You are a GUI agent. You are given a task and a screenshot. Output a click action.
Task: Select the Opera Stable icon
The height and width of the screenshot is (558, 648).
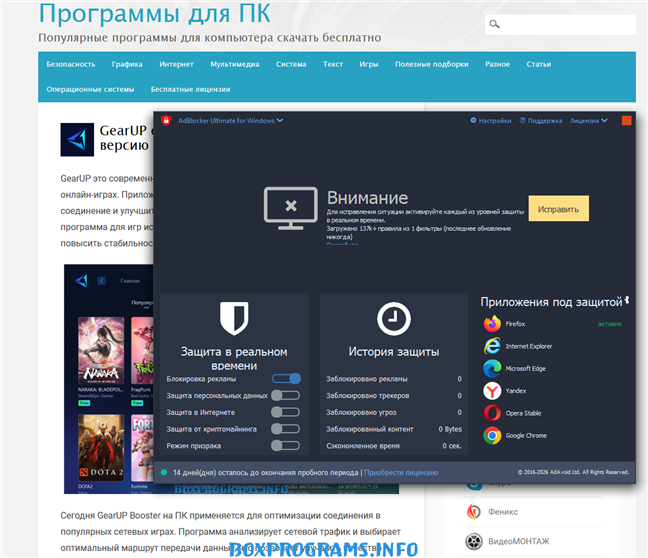(x=492, y=413)
